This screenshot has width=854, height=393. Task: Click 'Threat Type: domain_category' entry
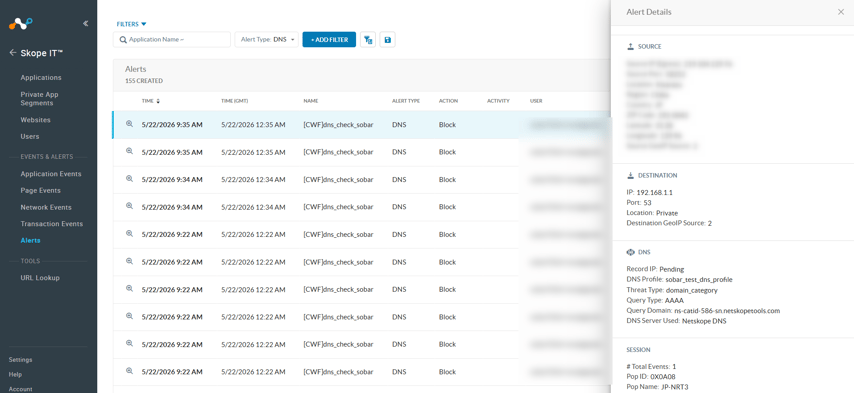[672, 290]
